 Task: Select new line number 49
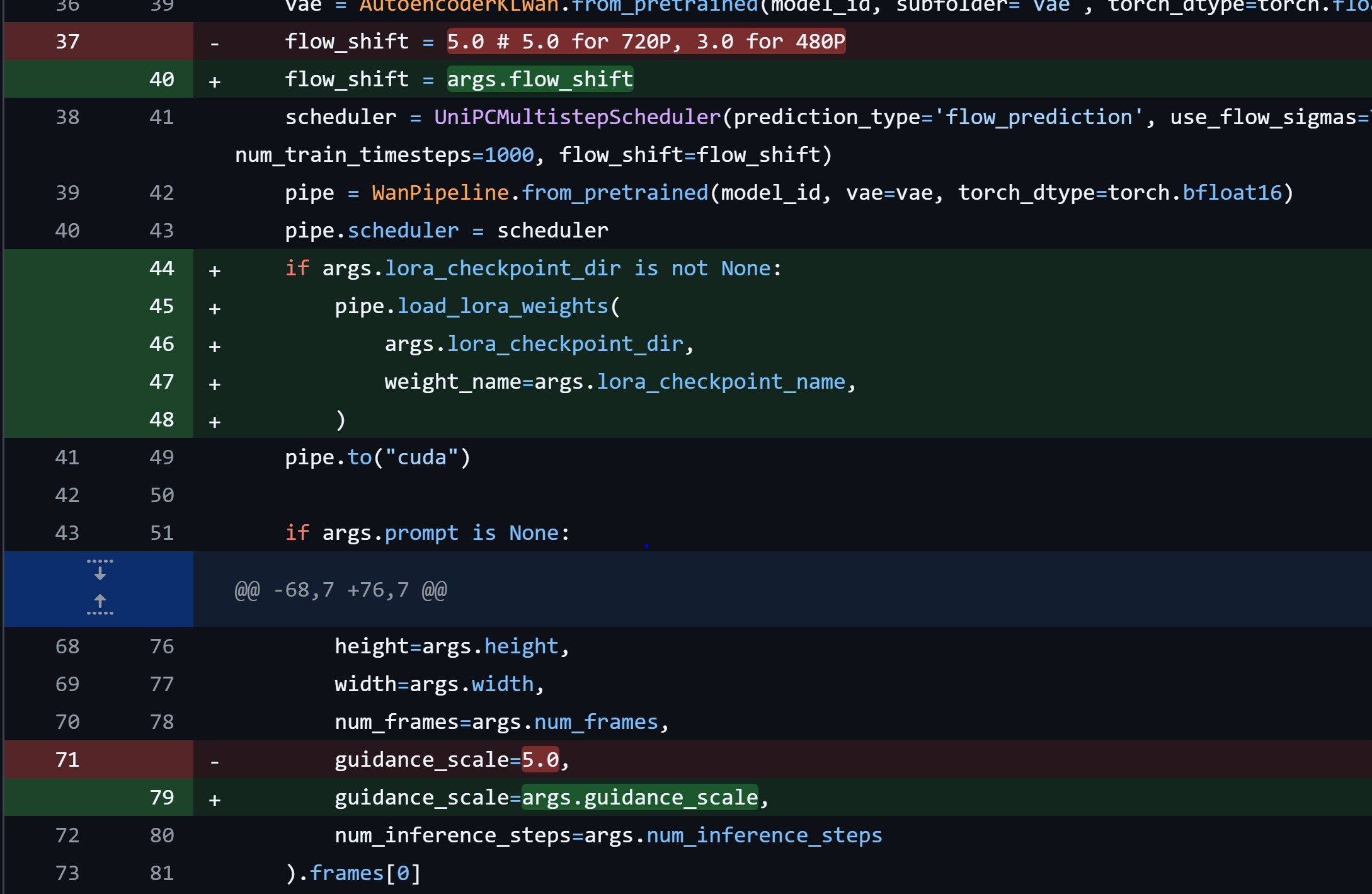162,457
